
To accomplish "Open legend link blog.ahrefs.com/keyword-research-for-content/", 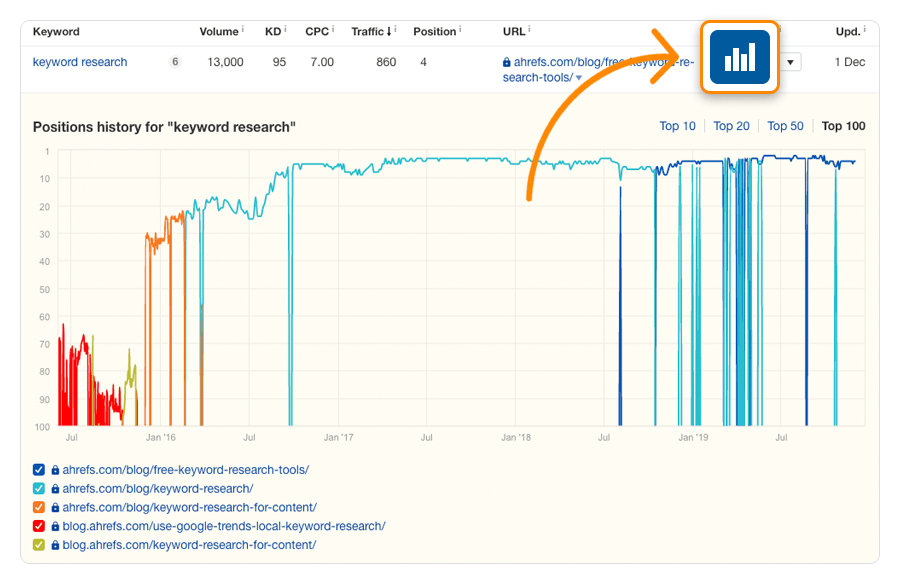I will pos(189,545).
